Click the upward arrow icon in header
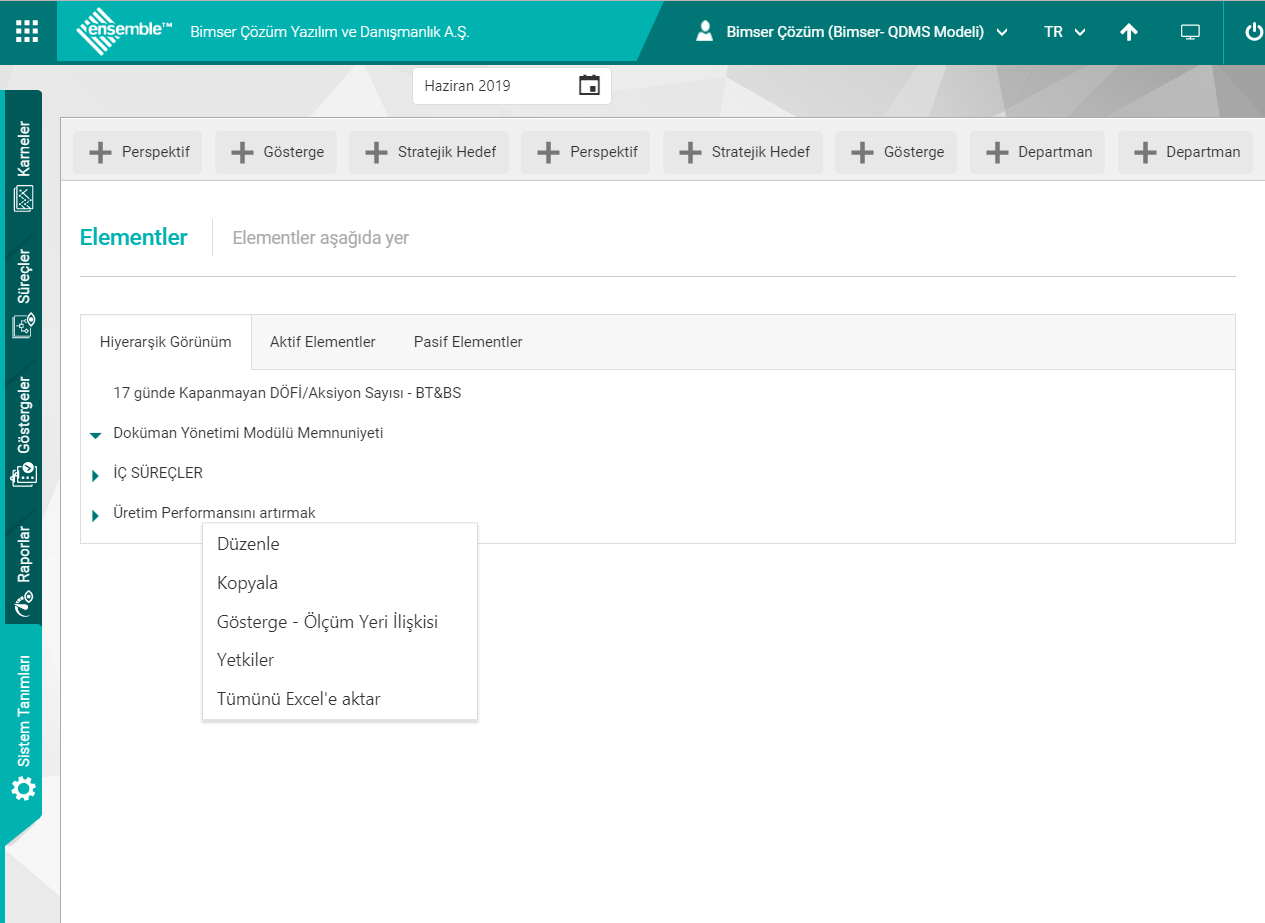 coord(1129,32)
